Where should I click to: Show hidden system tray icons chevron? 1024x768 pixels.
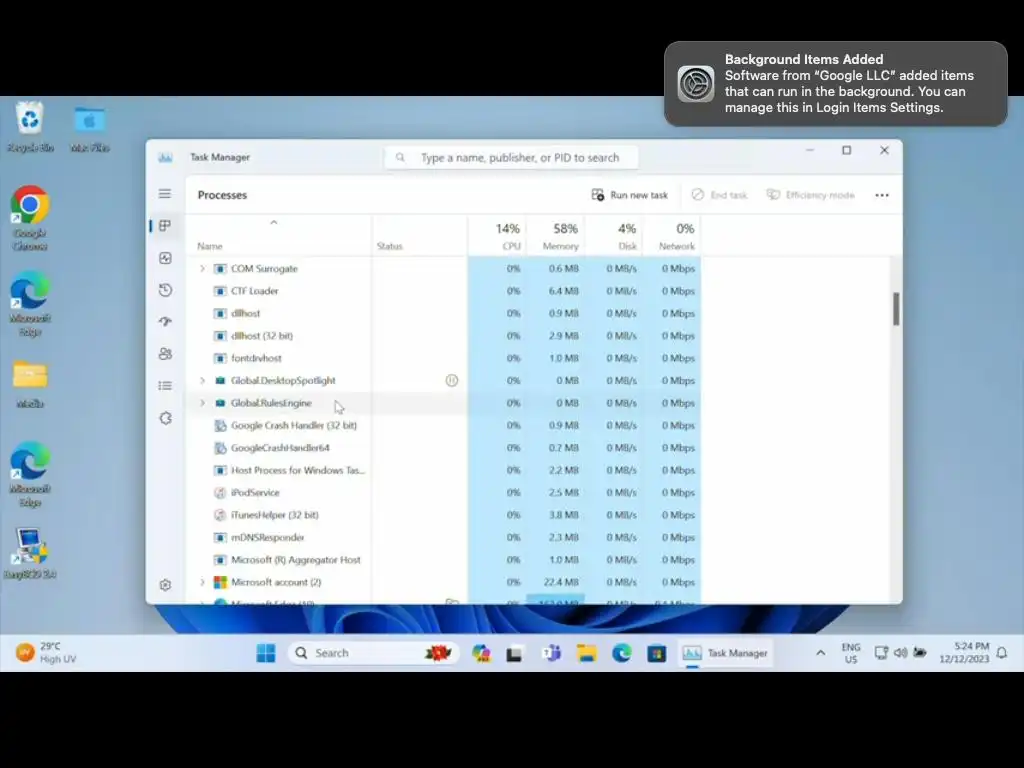(x=820, y=652)
